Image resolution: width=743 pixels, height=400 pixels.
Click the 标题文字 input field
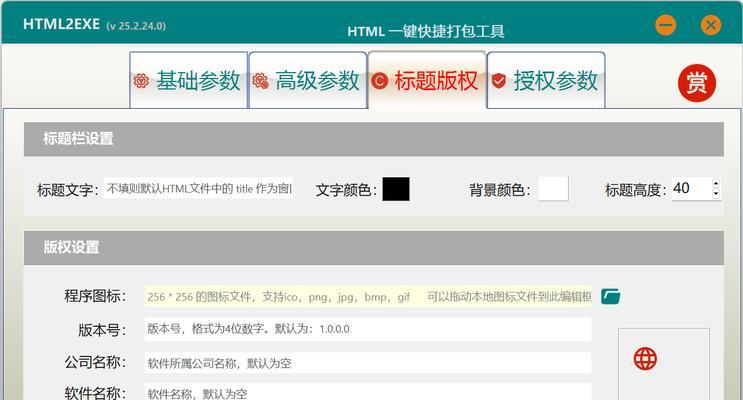coord(199,189)
